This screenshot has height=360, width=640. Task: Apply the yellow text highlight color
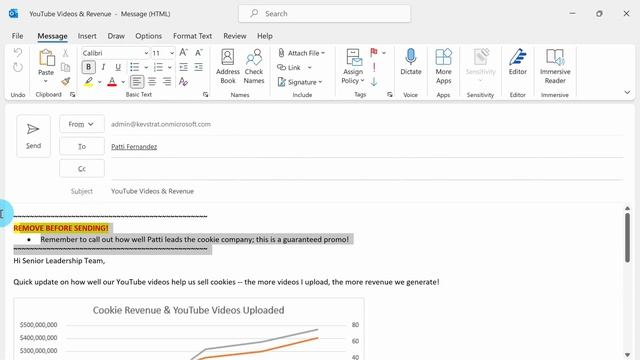89,82
